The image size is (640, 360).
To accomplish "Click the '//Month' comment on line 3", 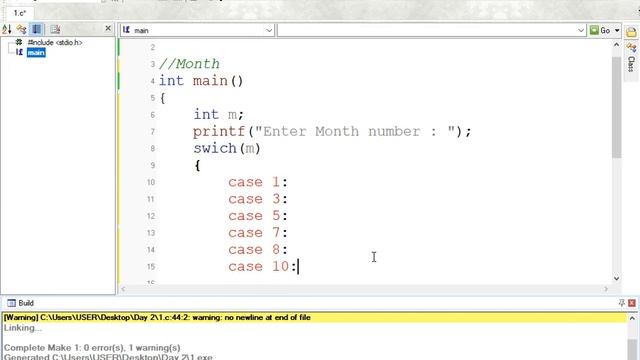I will click(189, 64).
